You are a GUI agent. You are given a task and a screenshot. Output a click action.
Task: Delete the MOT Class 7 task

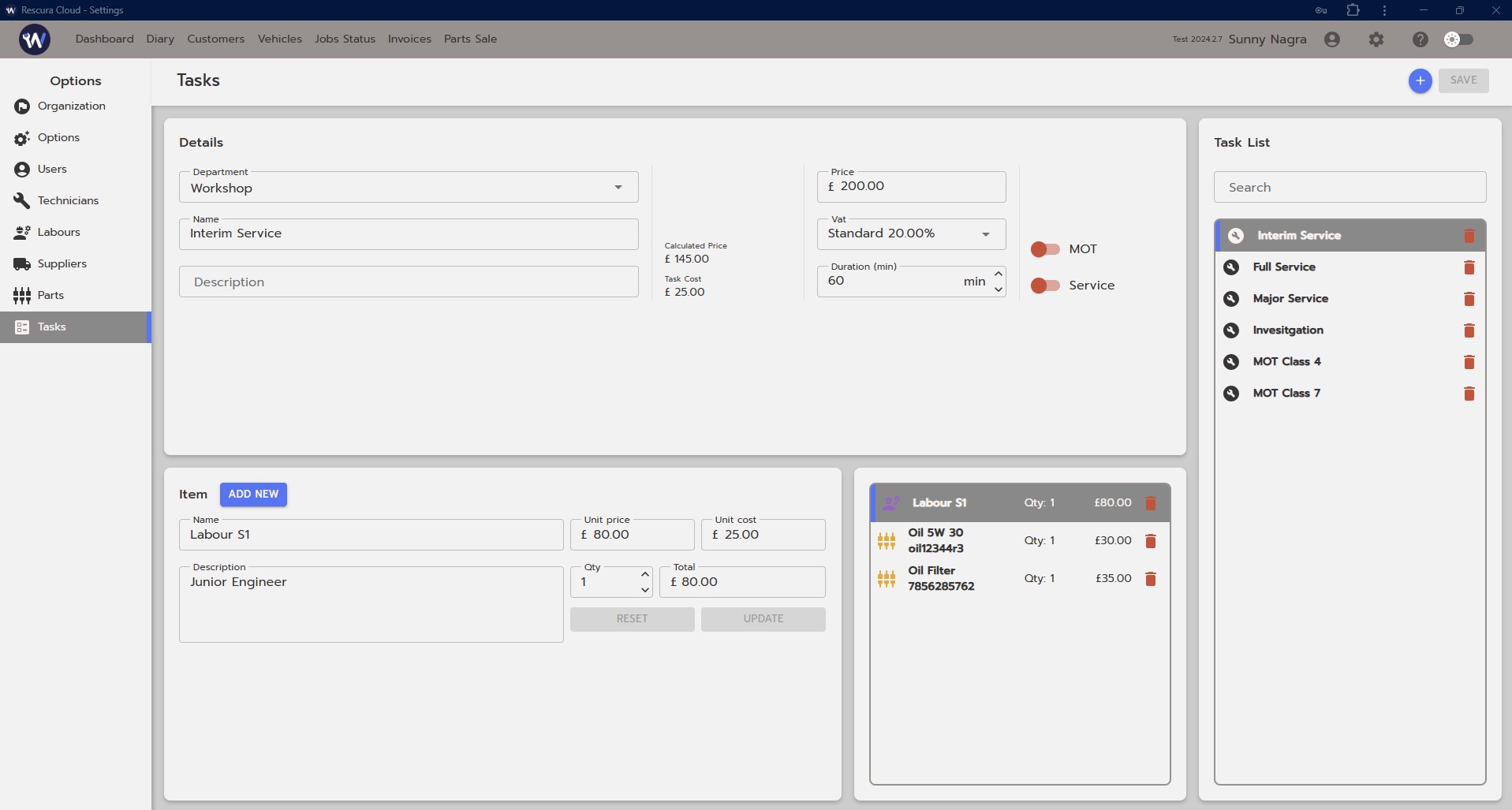(1469, 394)
